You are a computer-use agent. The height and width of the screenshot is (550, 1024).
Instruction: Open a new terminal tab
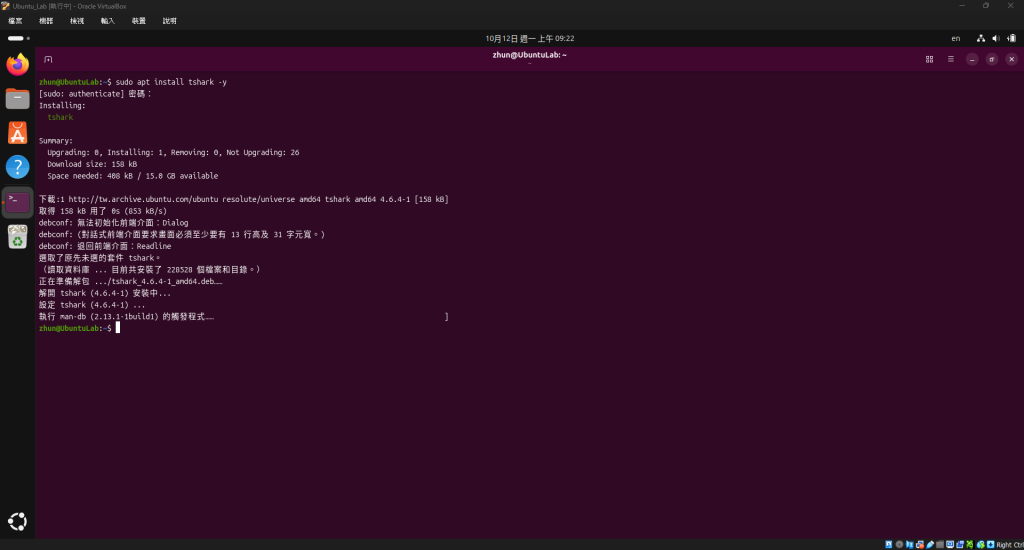(x=48, y=59)
